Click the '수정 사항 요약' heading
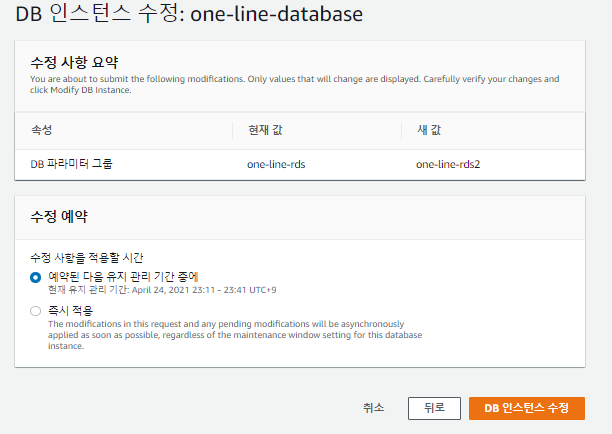 coord(74,62)
